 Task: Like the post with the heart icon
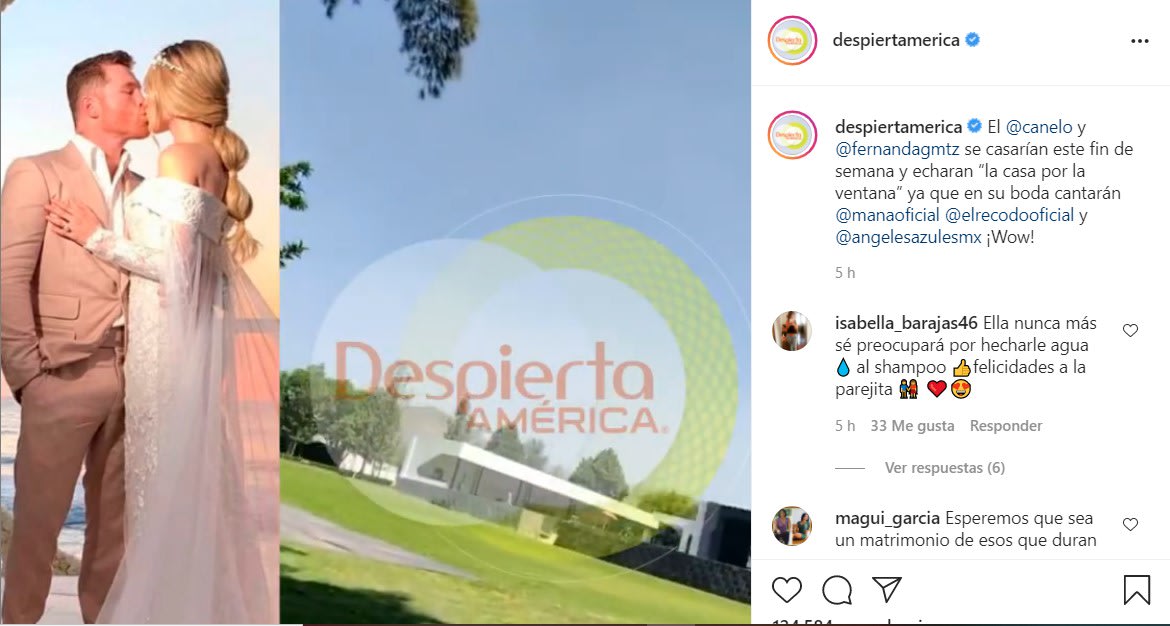pyautogui.click(x=786, y=590)
